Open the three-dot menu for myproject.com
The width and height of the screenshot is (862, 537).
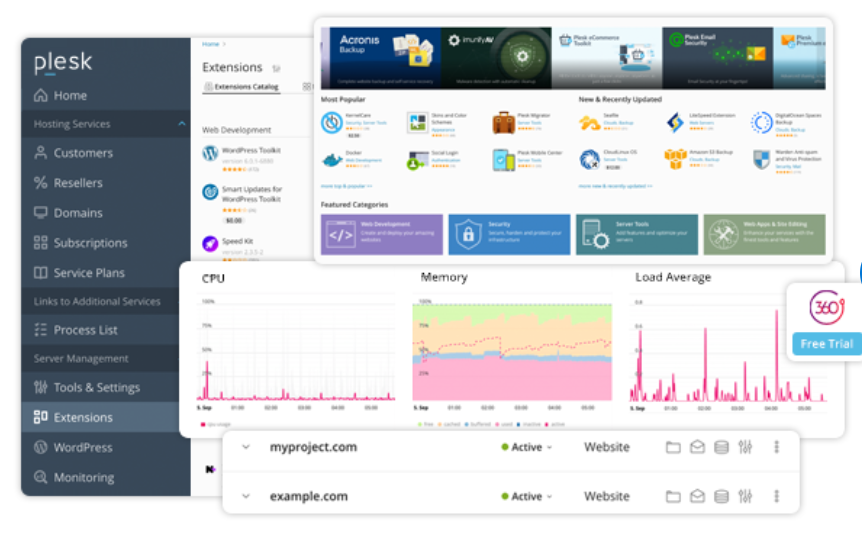776,447
